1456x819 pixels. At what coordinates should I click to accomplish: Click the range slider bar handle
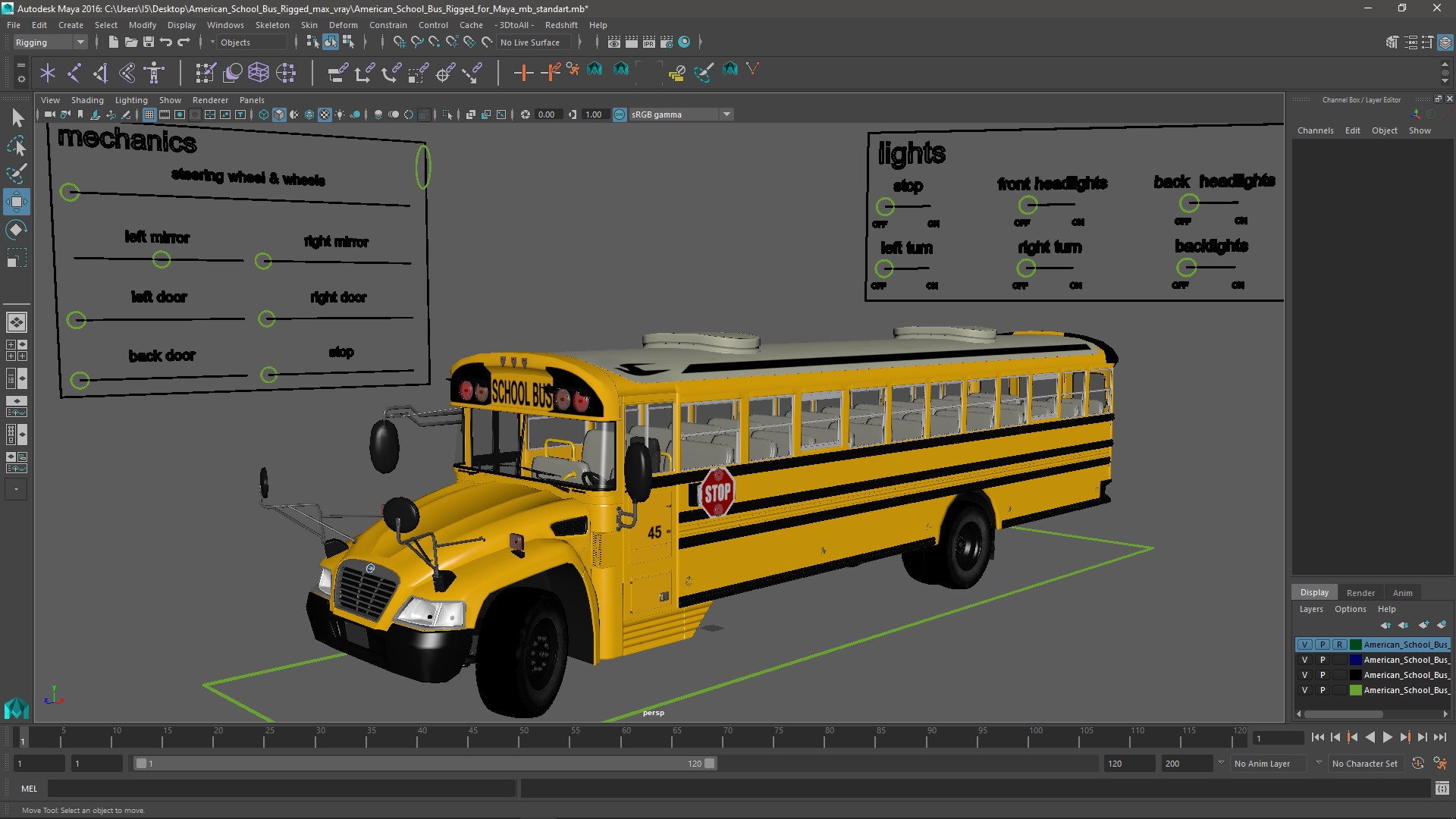point(425,764)
